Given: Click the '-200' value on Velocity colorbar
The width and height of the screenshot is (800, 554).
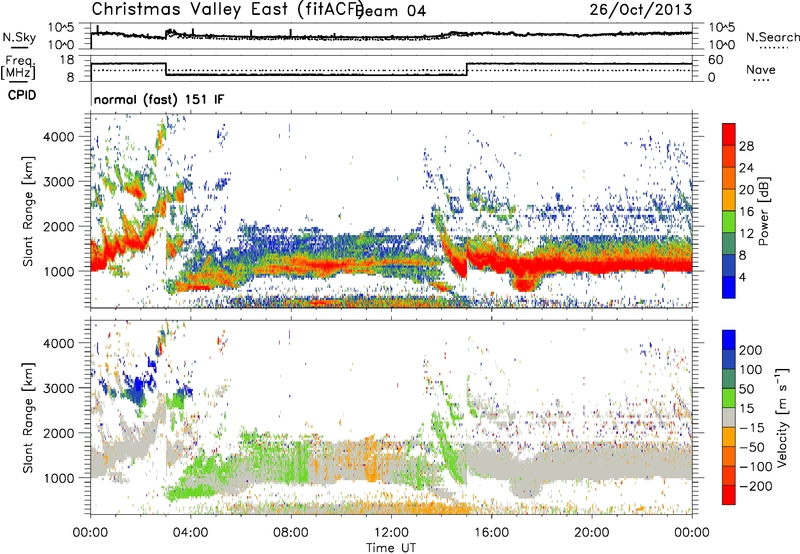Looking at the screenshot, I should (756, 486).
